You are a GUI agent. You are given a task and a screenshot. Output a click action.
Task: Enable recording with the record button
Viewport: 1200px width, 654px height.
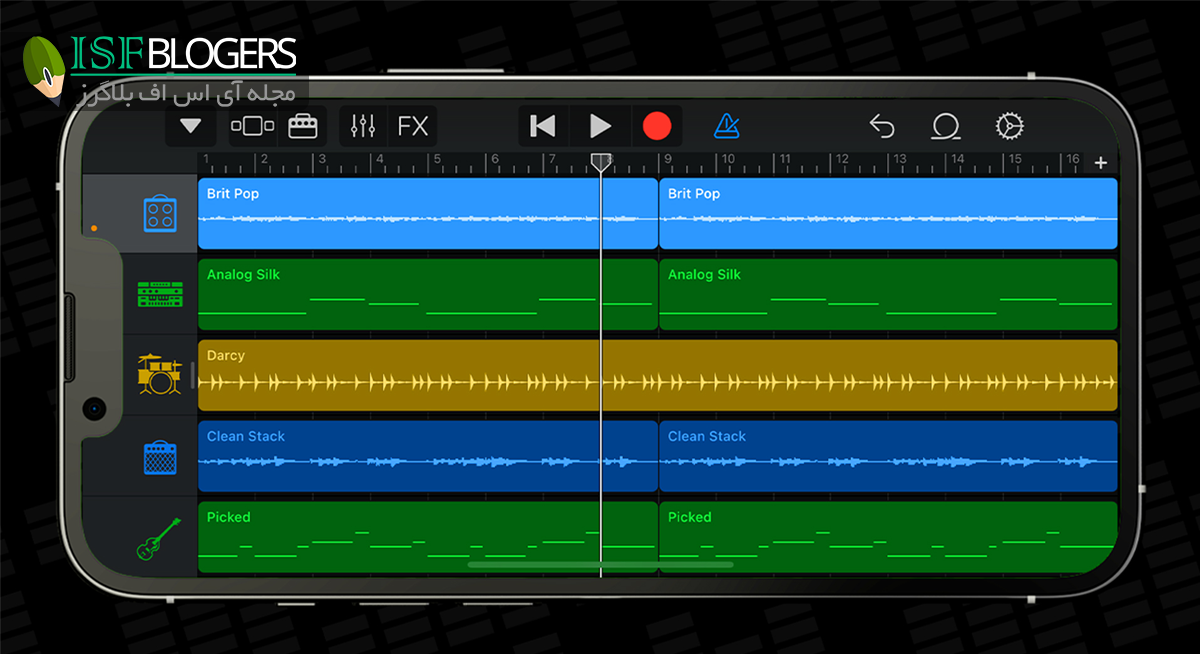(658, 126)
